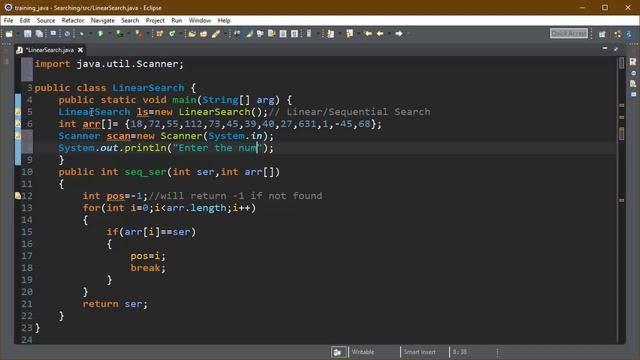Screen dimensions: 640x360
Task: Open the Back history dropdown arrow
Action: [389, 33]
